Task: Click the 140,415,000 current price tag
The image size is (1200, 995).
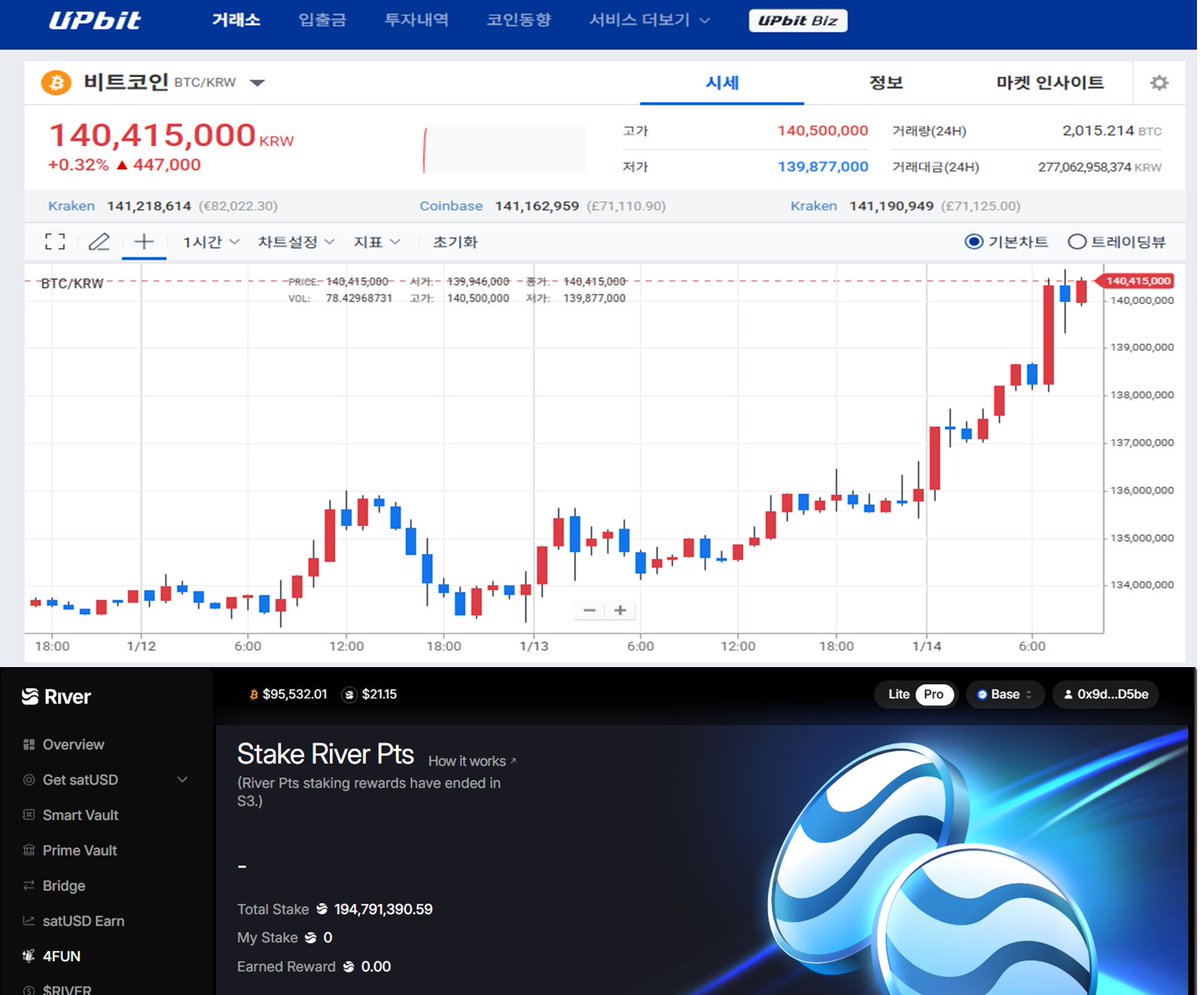Action: click(1135, 281)
